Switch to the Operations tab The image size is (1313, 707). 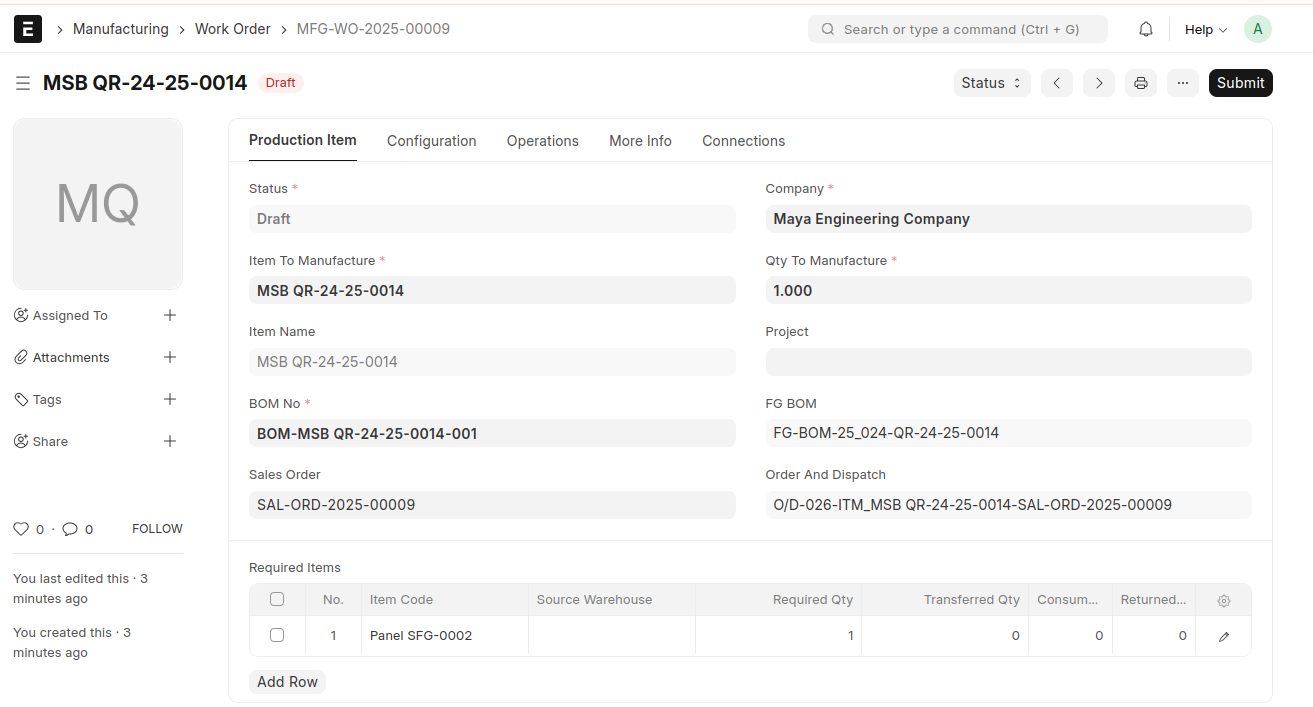(x=542, y=141)
